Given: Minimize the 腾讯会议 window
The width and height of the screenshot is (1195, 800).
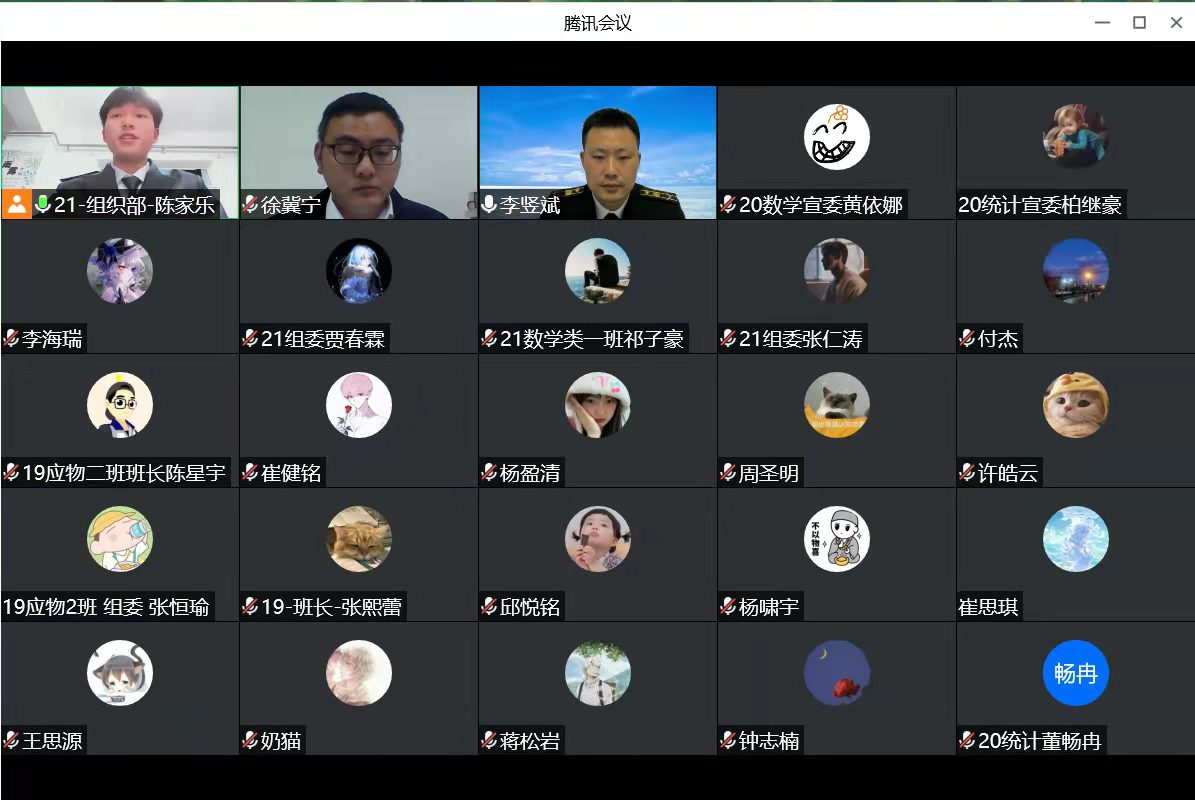Looking at the screenshot, I should tap(1102, 22).
